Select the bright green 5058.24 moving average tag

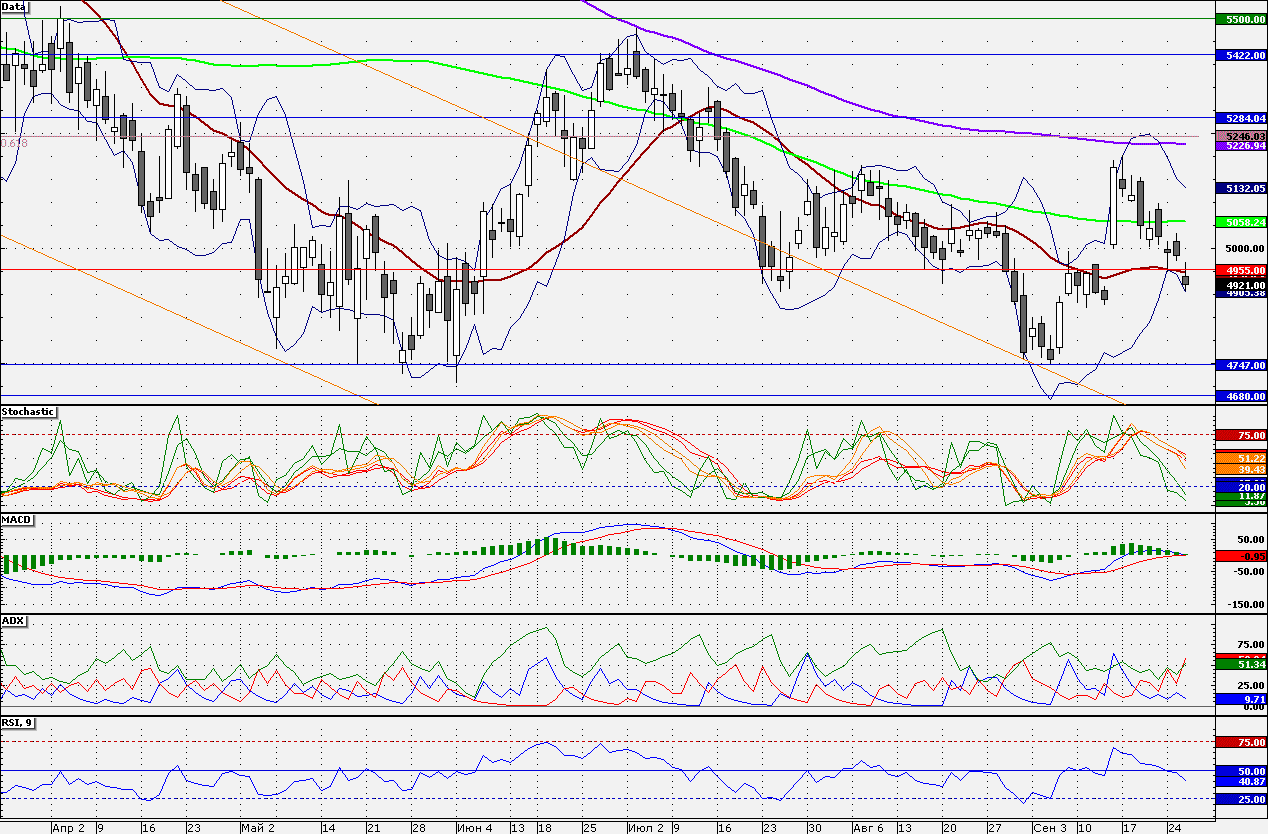[x=1239, y=222]
